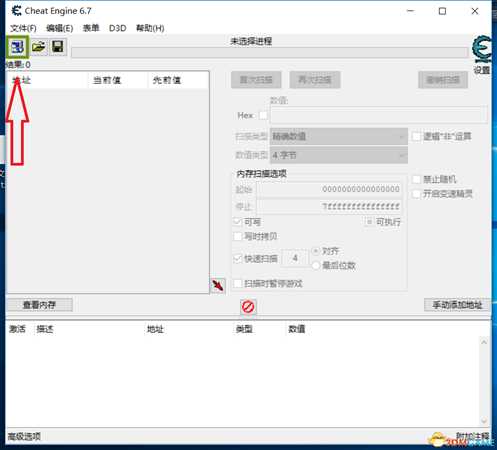Image resolution: width=497 pixels, height=450 pixels.
Task: Click the 手动添加地址 button
Action: 457,305
